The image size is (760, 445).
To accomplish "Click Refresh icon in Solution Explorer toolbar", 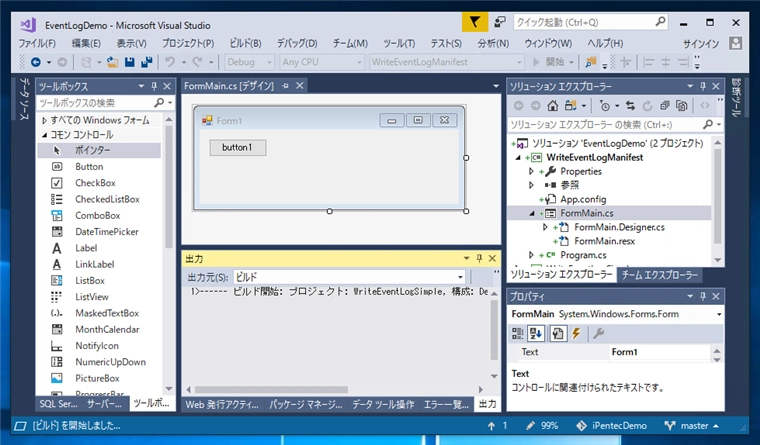I will coord(648,106).
